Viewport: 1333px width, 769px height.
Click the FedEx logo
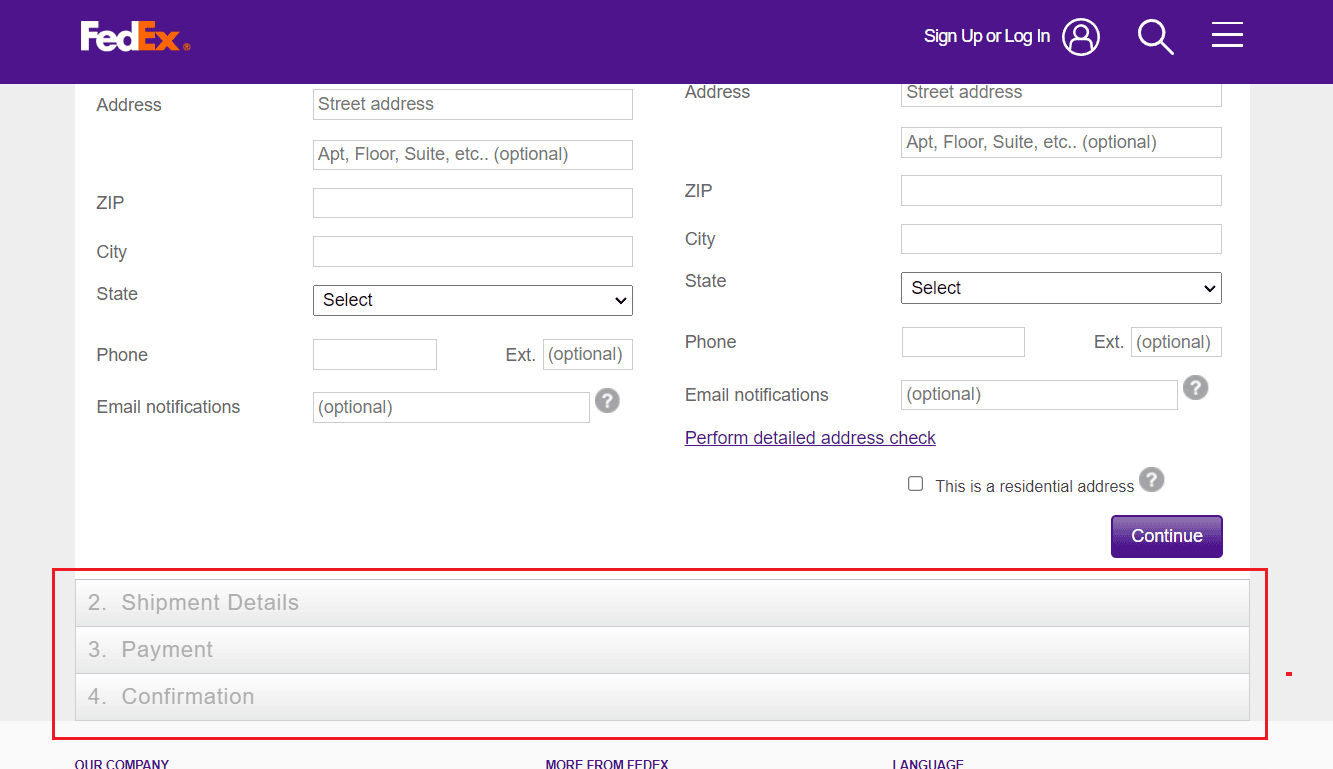135,37
